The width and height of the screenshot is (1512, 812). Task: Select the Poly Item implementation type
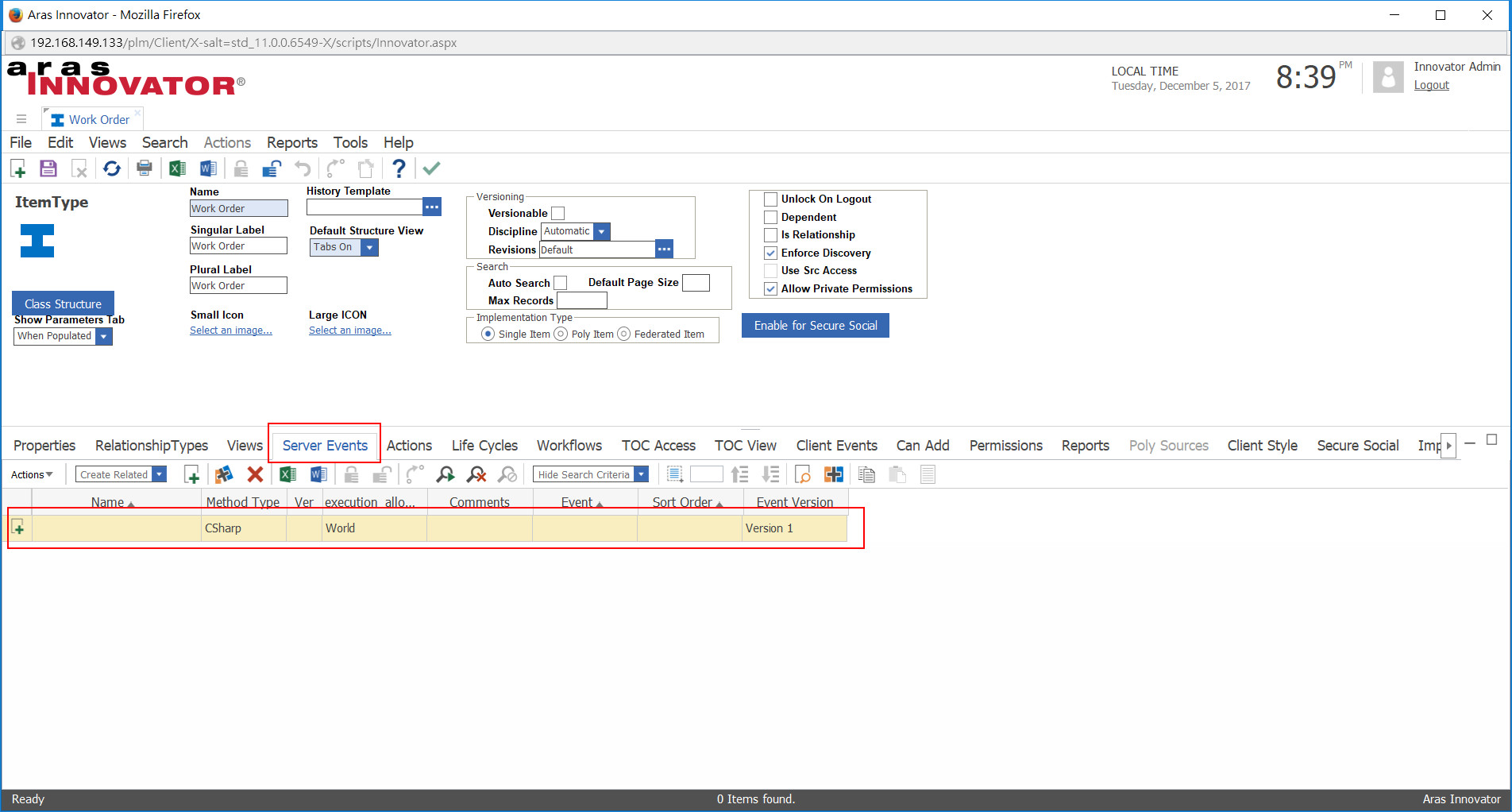[x=561, y=334]
